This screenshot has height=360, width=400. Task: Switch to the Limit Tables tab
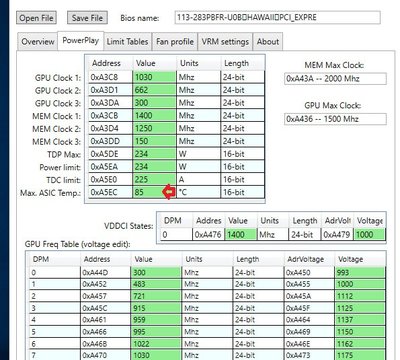(127, 42)
